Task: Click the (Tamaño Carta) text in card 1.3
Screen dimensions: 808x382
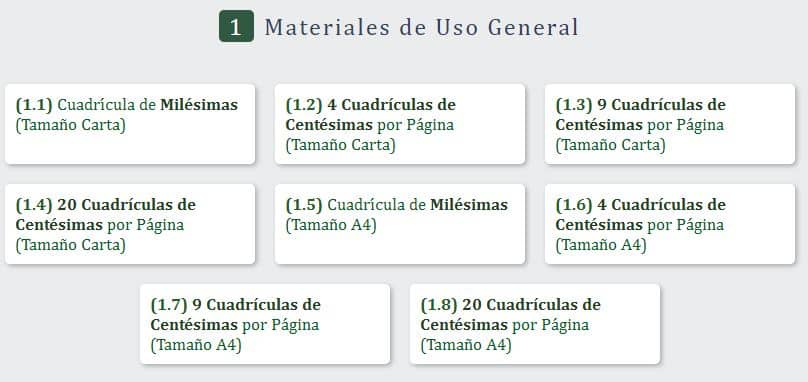Action: 611,145
